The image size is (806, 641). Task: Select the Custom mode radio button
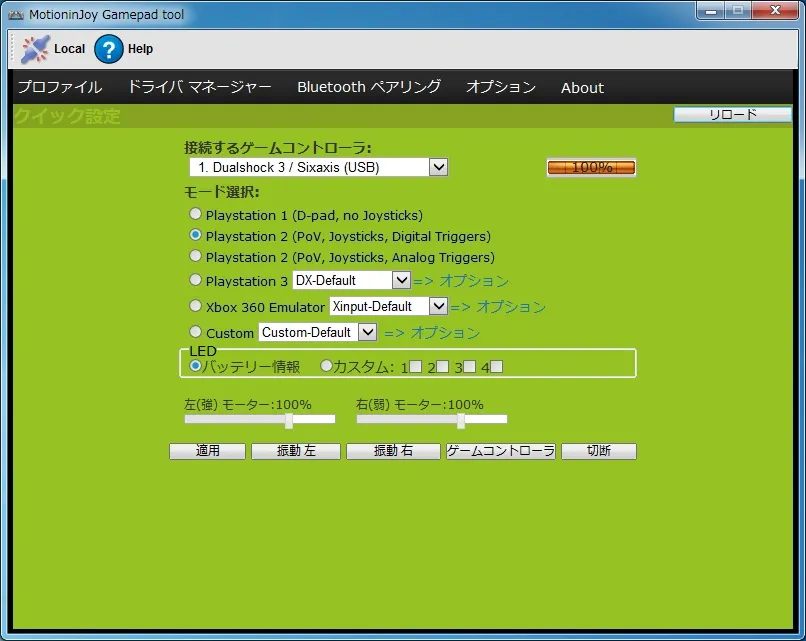pyautogui.click(x=195, y=332)
